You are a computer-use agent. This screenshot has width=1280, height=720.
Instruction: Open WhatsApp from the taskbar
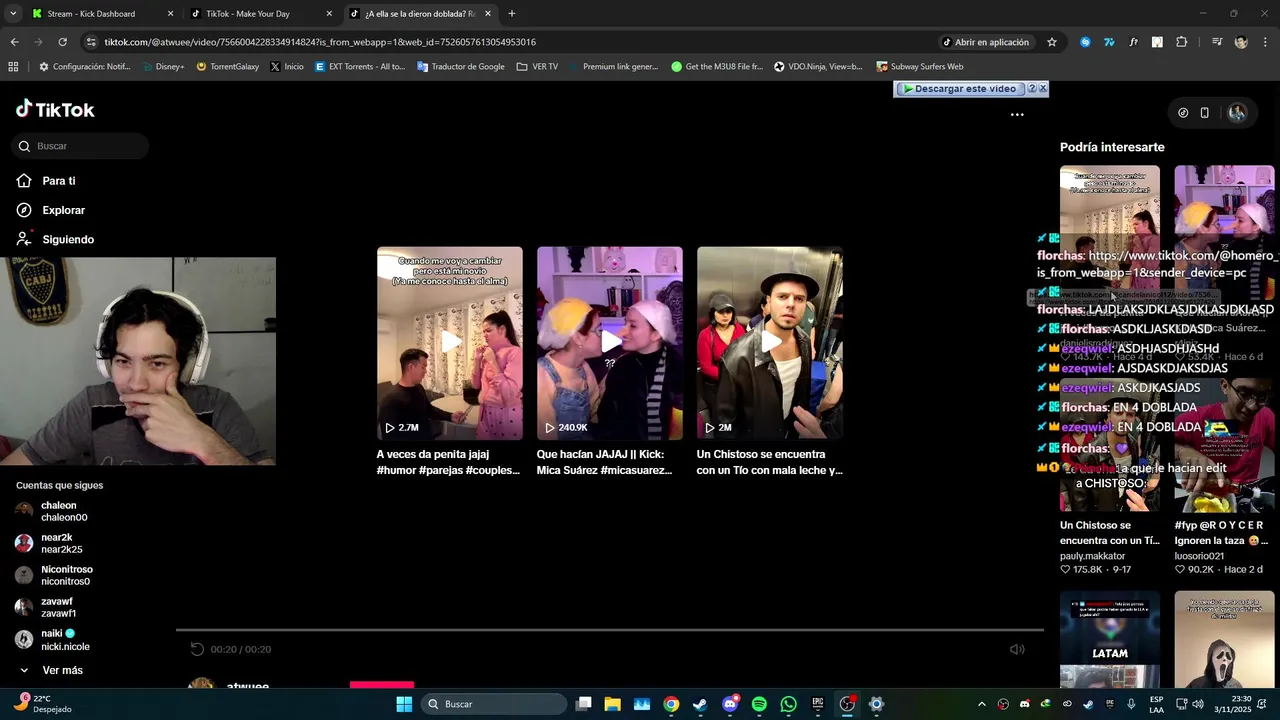click(789, 704)
